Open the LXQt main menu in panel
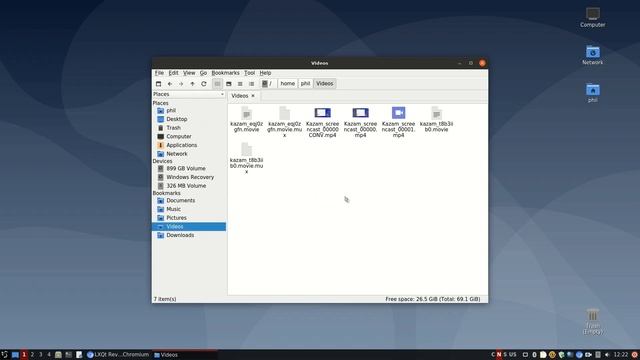The width and height of the screenshot is (640, 360). coord(4,355)
